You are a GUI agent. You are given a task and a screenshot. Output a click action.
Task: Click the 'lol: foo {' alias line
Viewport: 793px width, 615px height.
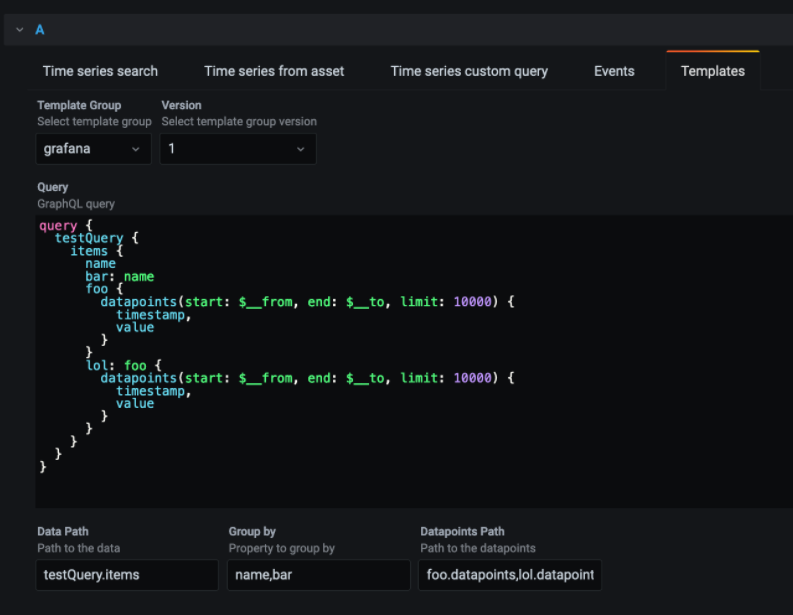[x=123, y=365]
